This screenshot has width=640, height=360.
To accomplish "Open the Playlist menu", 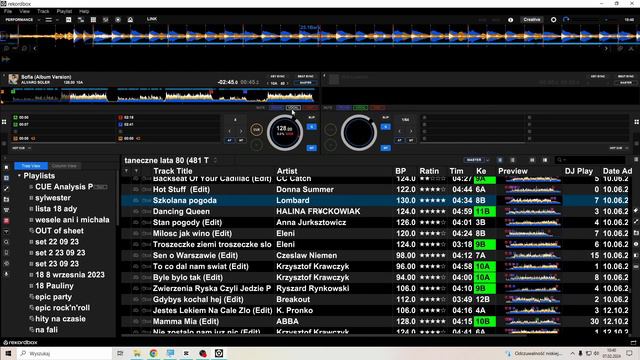I will [64, 11].
